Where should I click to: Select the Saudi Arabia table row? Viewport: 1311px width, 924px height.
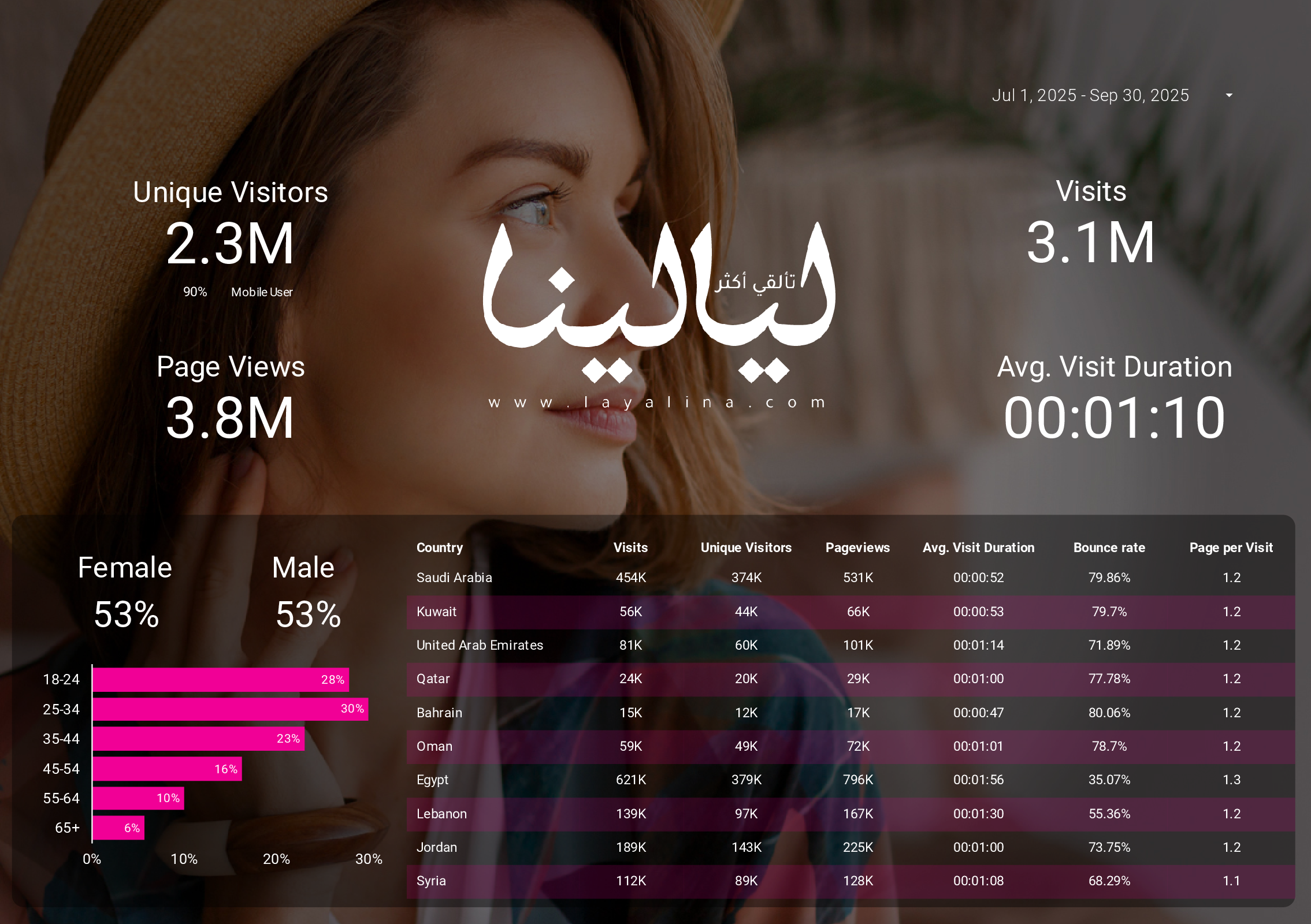tap(454, 577)
